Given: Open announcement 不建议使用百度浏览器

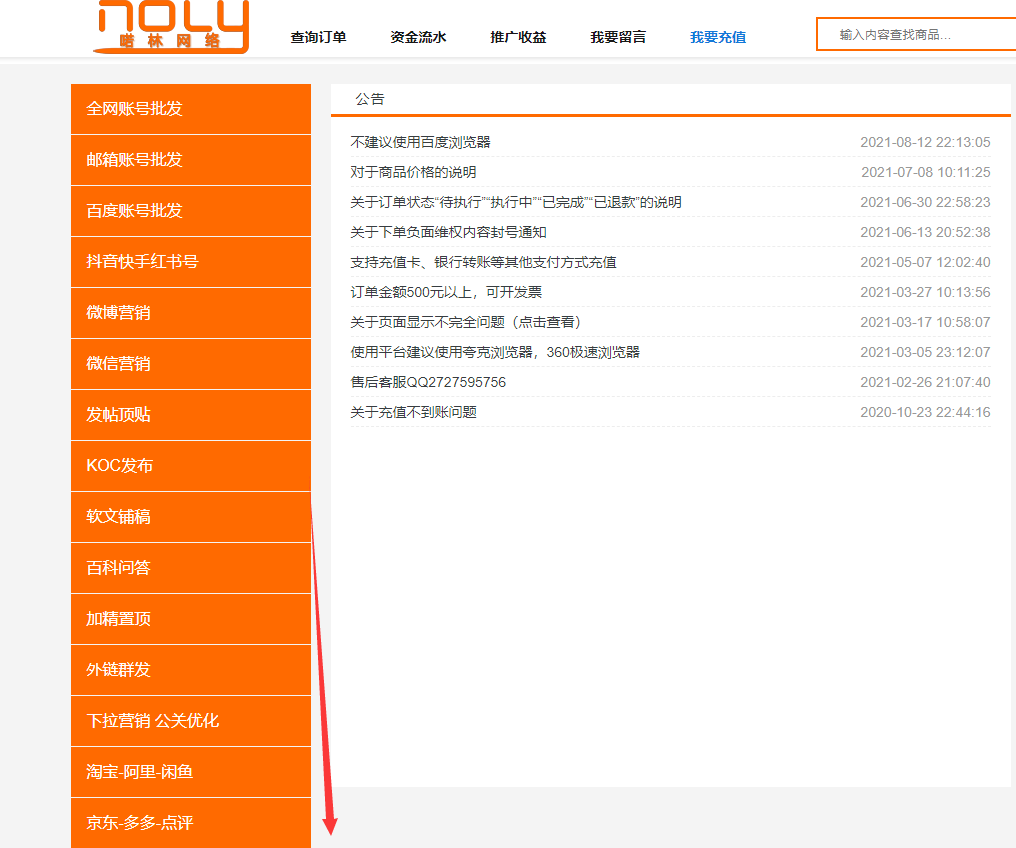Looking at the screenshot, I should point(420,142).
